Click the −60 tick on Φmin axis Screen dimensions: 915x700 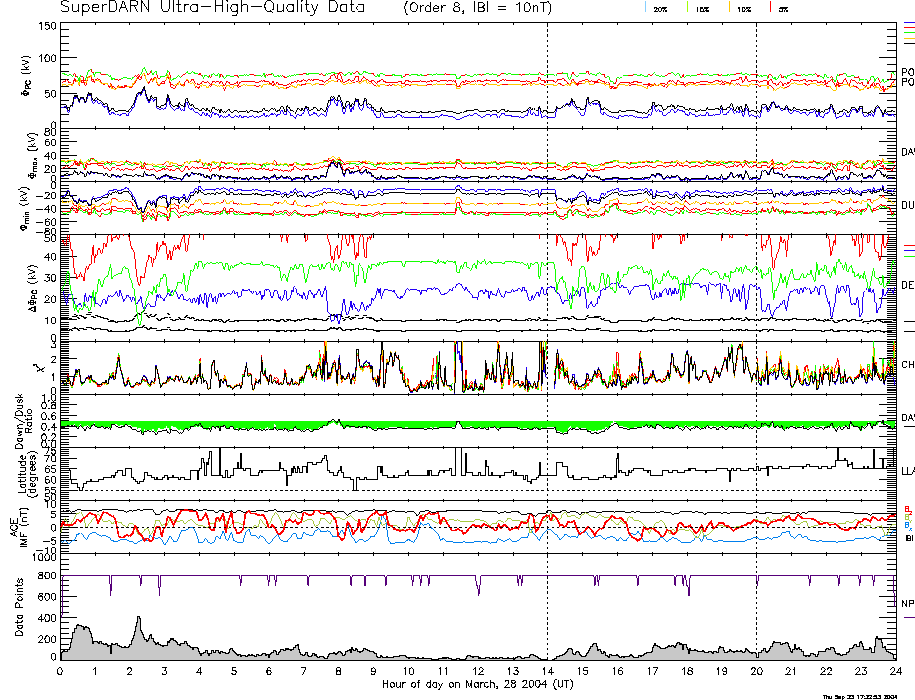click(47, 222)
